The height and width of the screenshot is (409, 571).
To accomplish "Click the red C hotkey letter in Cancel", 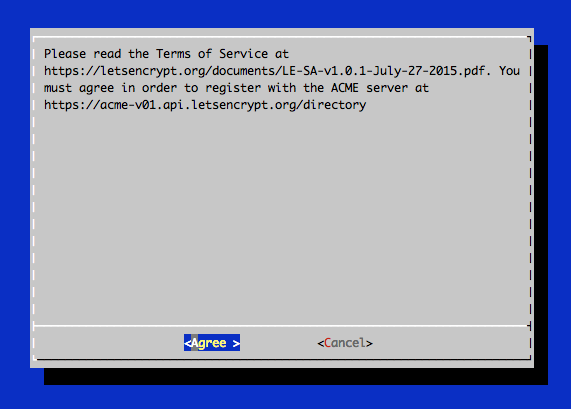I will 327,343.
